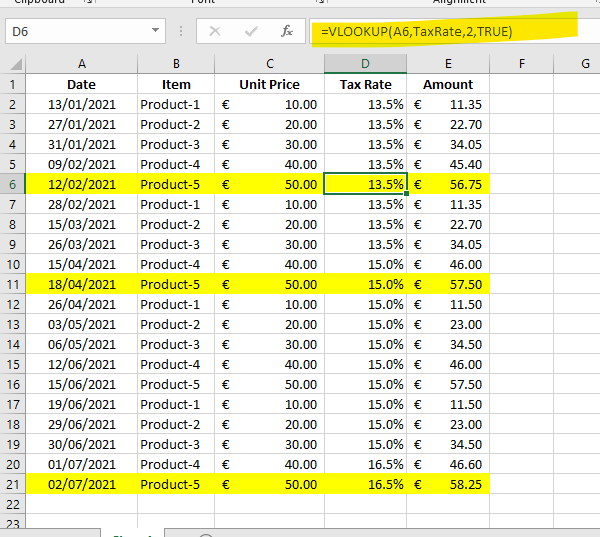Select the cell with date 15/04/2021

(x=82, y=264)
